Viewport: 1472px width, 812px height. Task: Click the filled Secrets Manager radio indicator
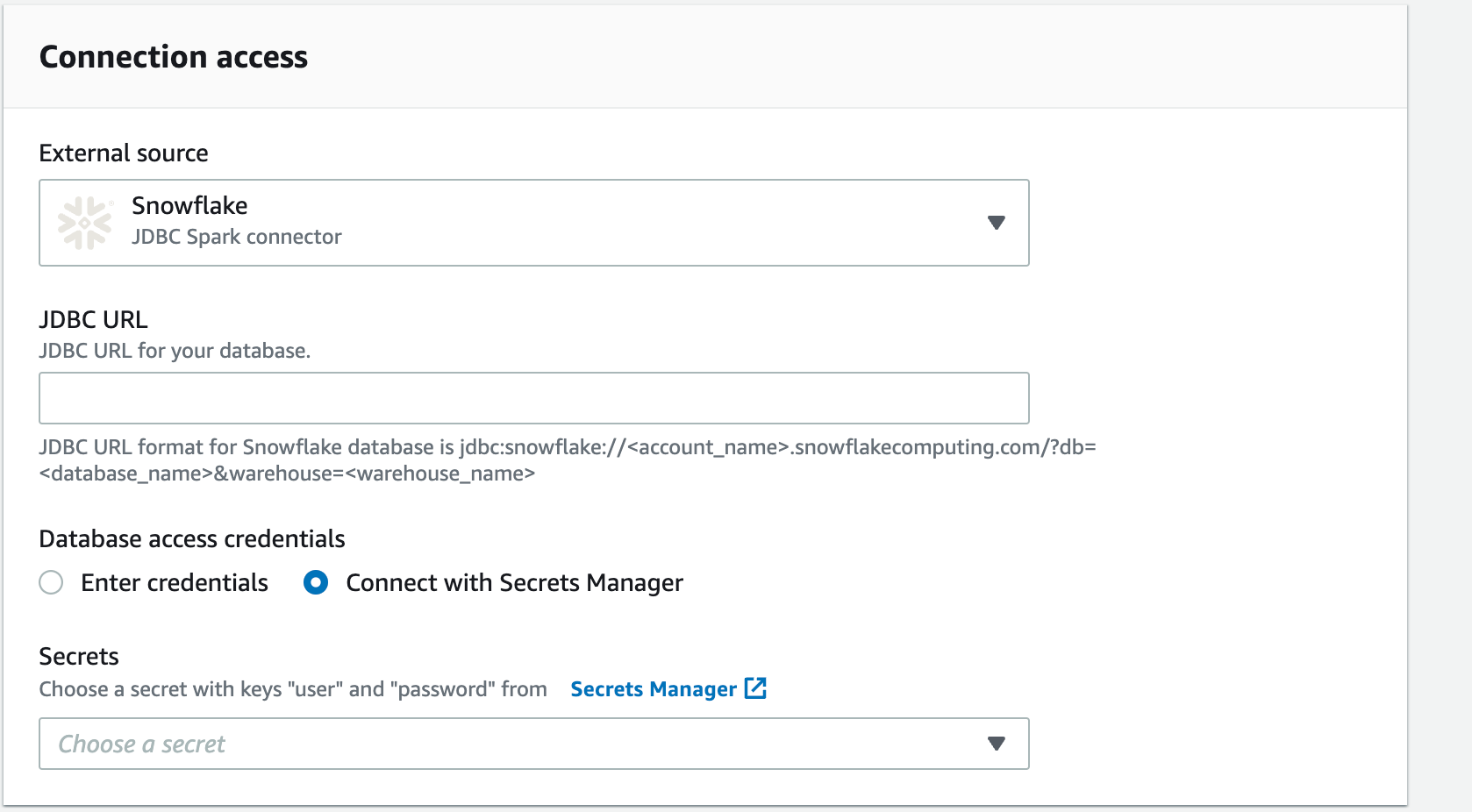315,582
